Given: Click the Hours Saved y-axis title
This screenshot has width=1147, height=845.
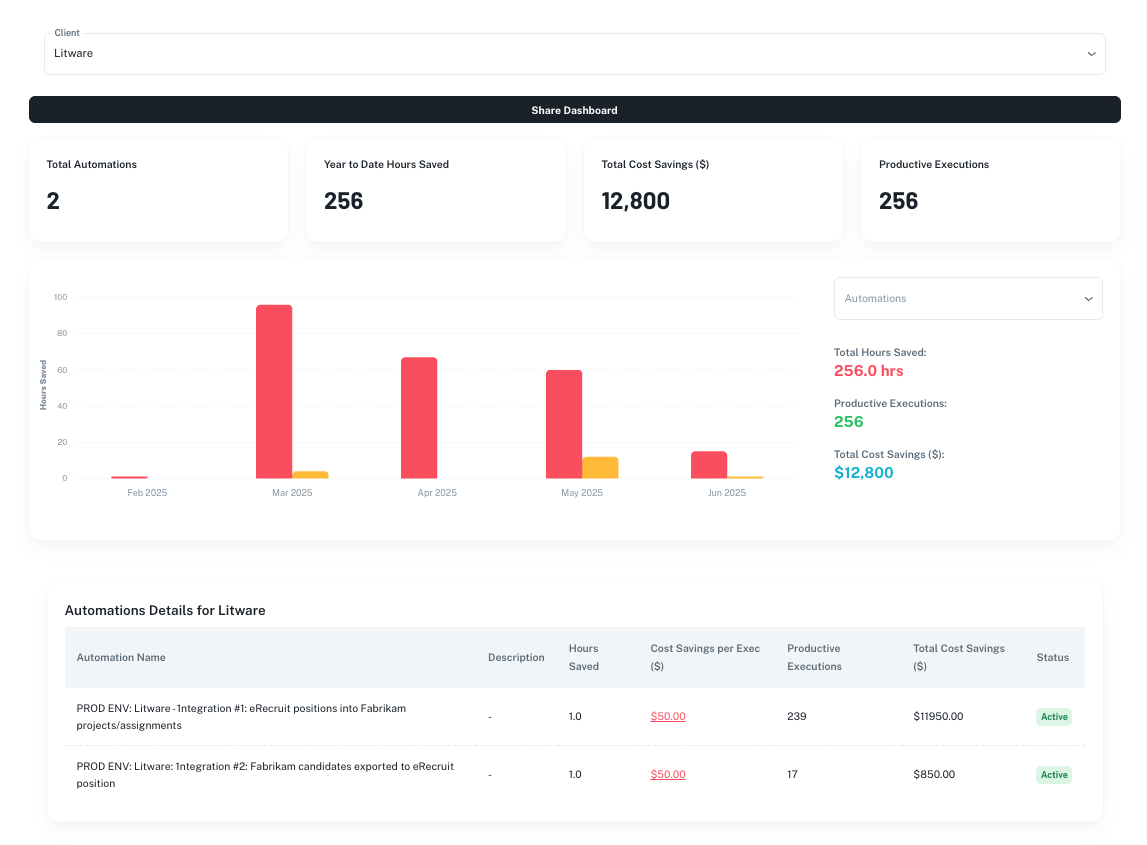Looking at the screenshot, I should click(x=43, y=385).
